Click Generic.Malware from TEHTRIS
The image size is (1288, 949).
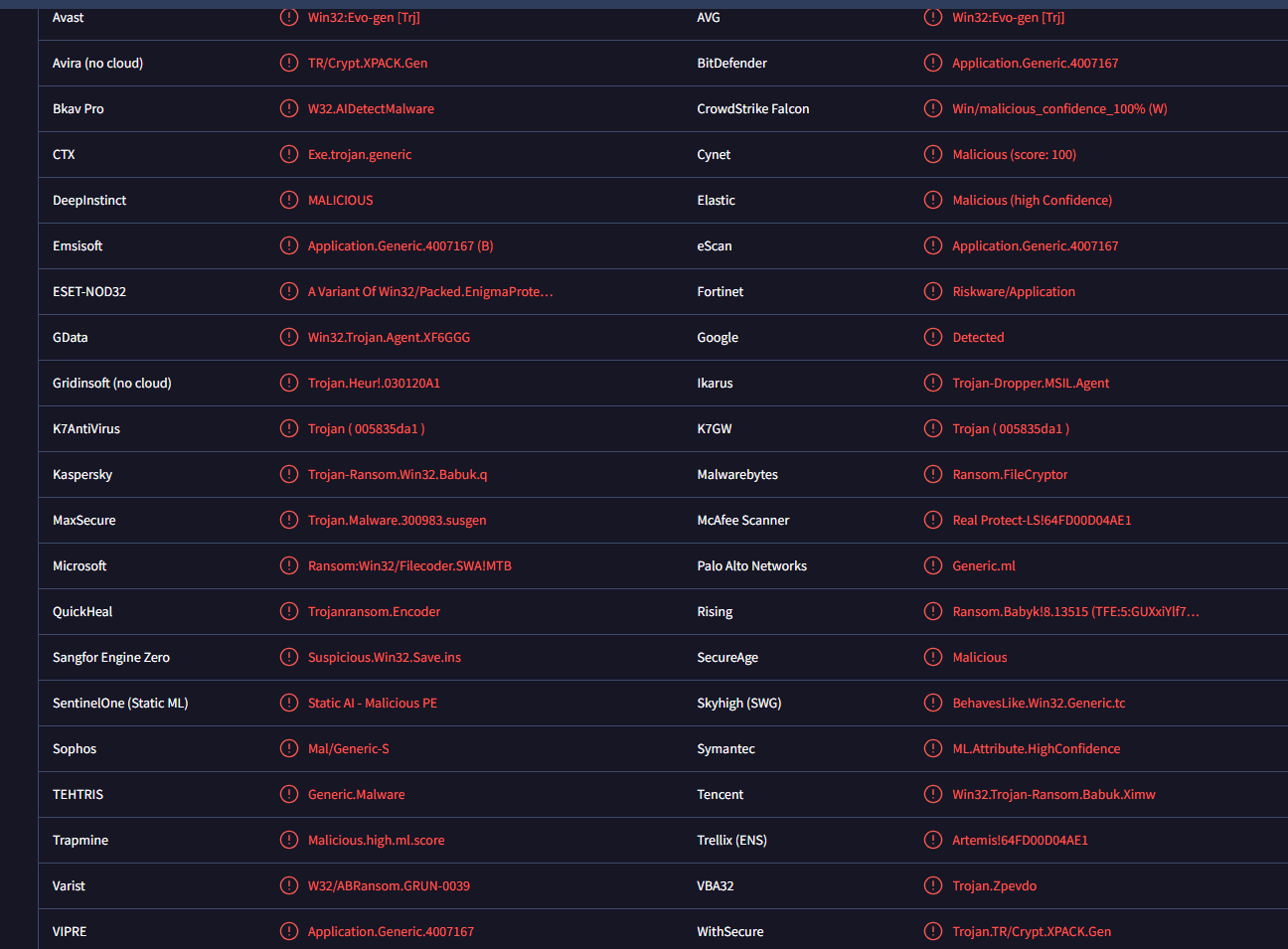tap(357, 794)
